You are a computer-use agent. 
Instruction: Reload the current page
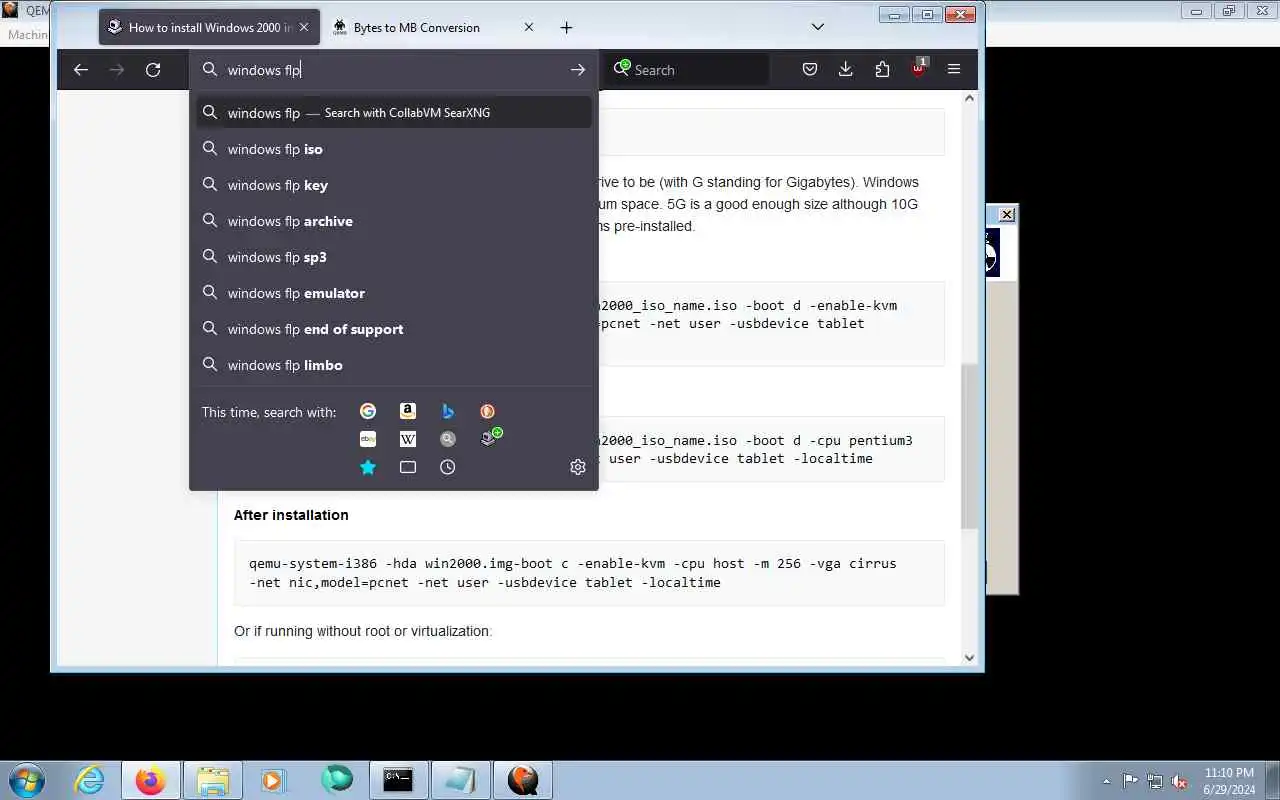[x=153, y=70]
